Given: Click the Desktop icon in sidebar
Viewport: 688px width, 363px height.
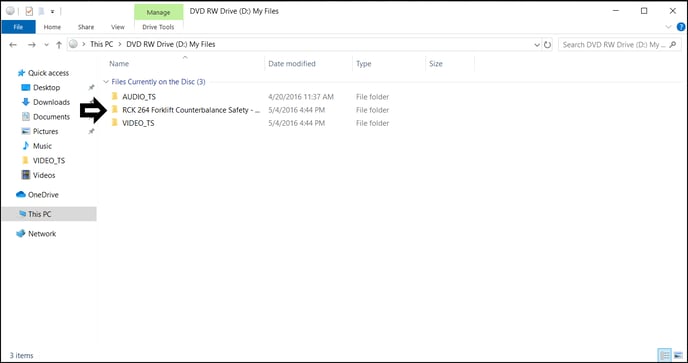Looking at the screenshot, I should pyautogui.click(x=25, y=87).
